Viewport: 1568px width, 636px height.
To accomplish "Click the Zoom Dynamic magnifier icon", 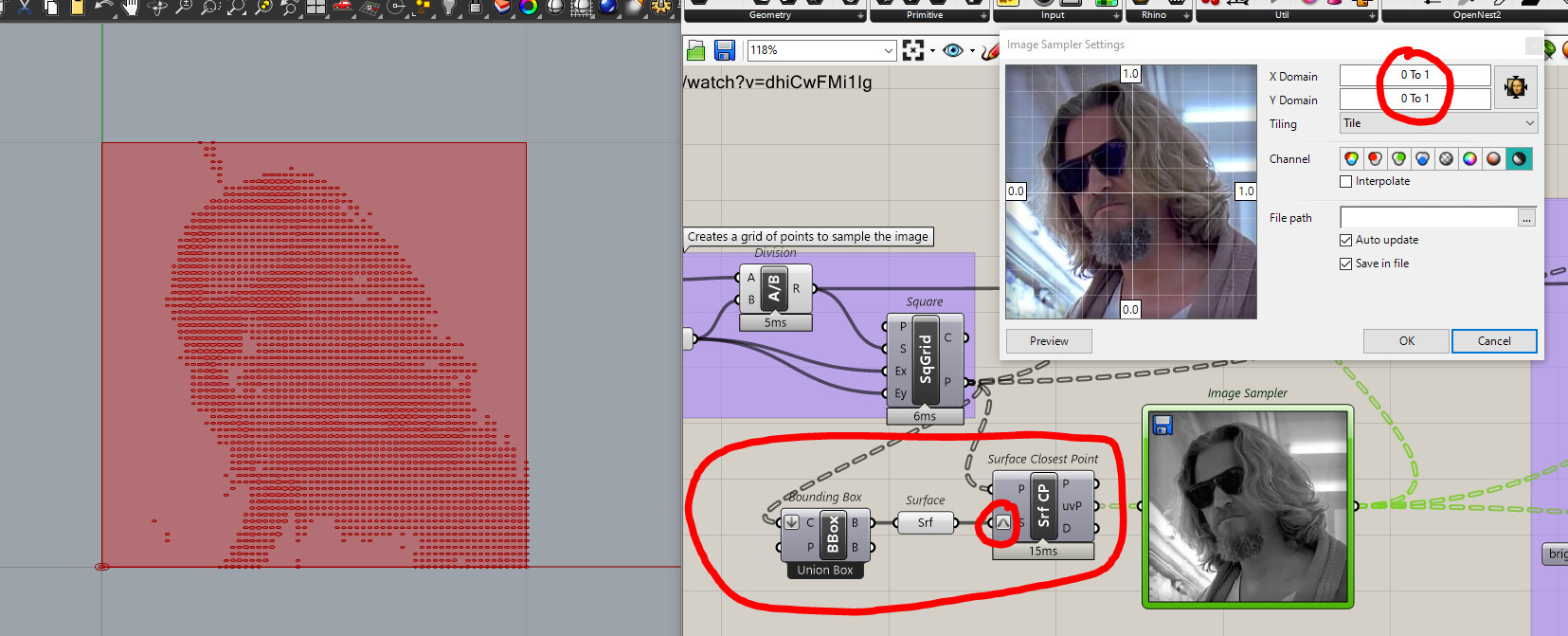I will tap(184, 6).
